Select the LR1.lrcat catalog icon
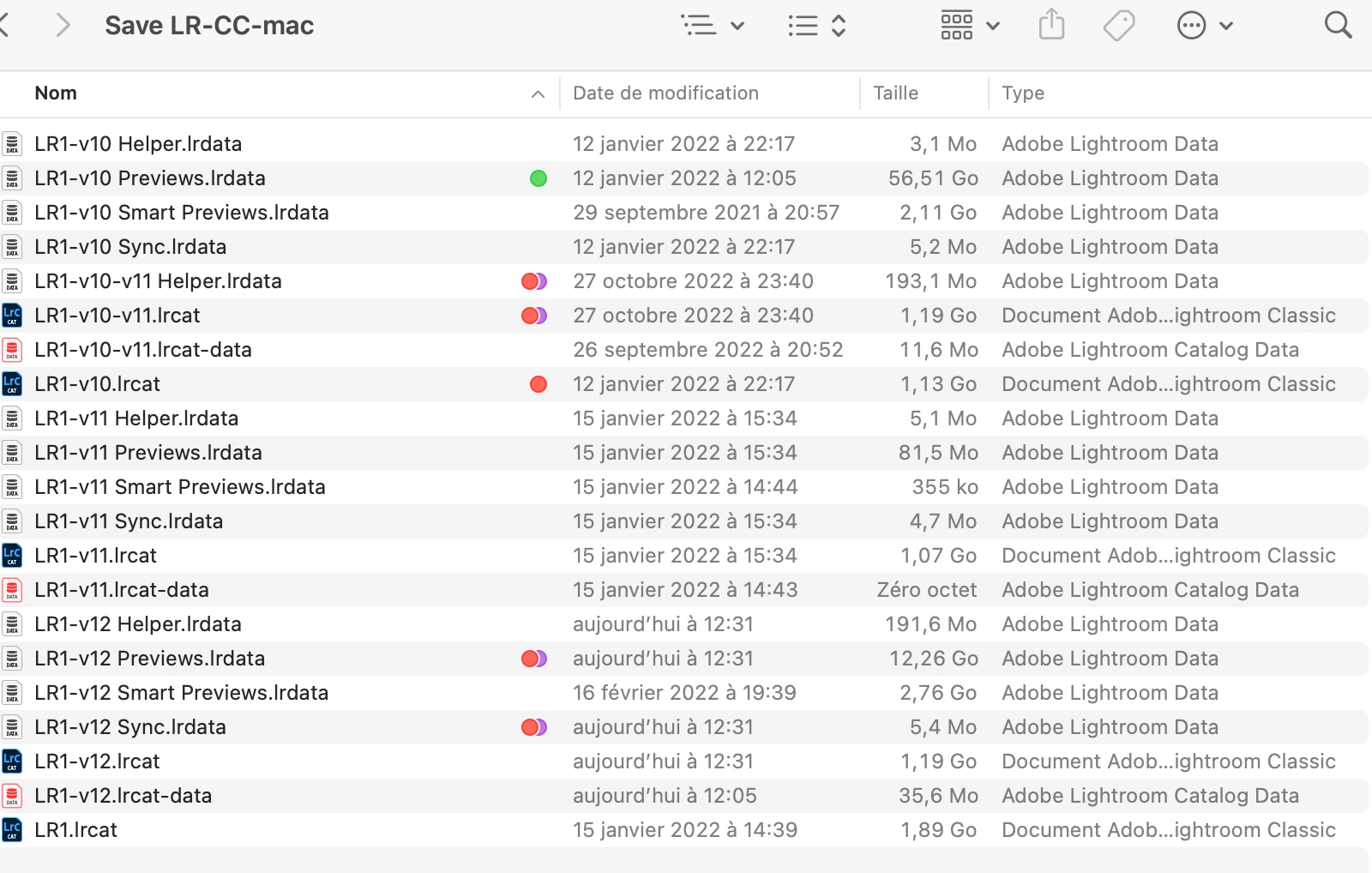The height and width of the screenshot is (873, 1372). (x=12, y=830)
